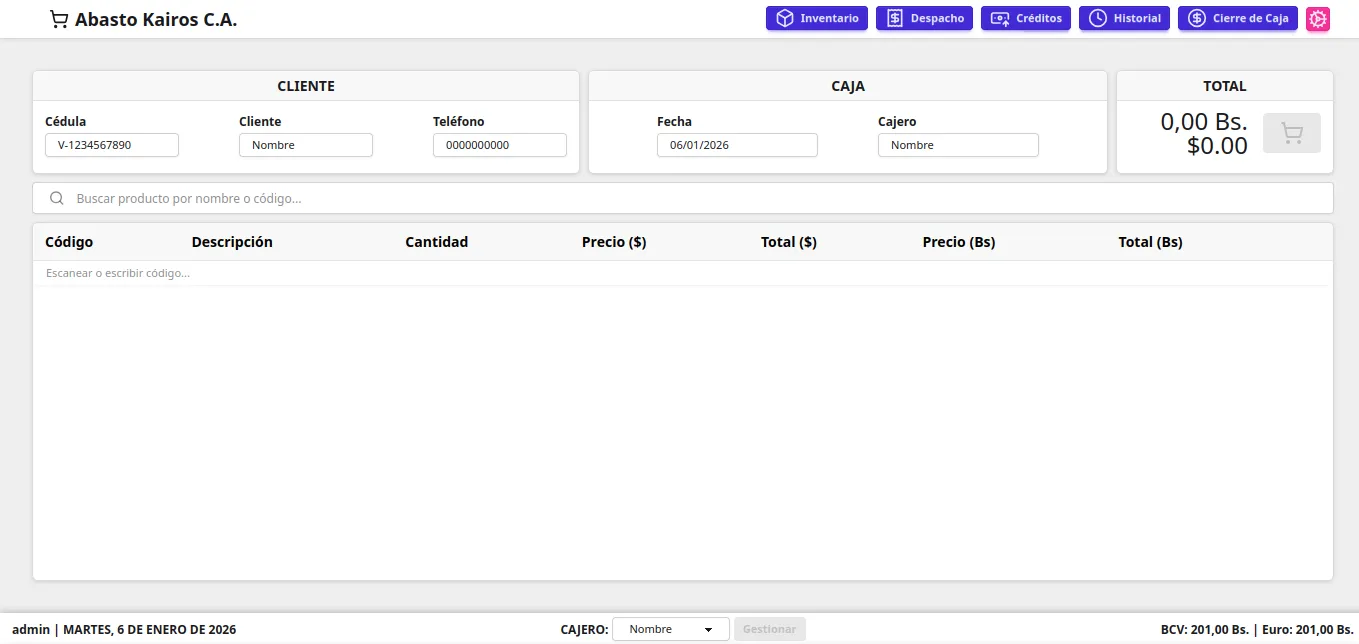The image size is (1359, 644).
Task: Open the Créditos section
Action: [1026, 19]
